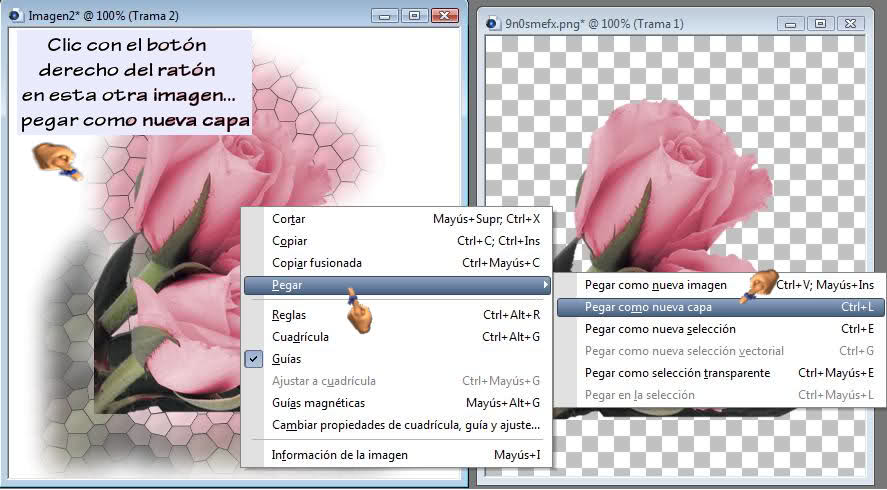Open Información de la imagen
The height and width of the screenshot is (490, 887).
397,455
